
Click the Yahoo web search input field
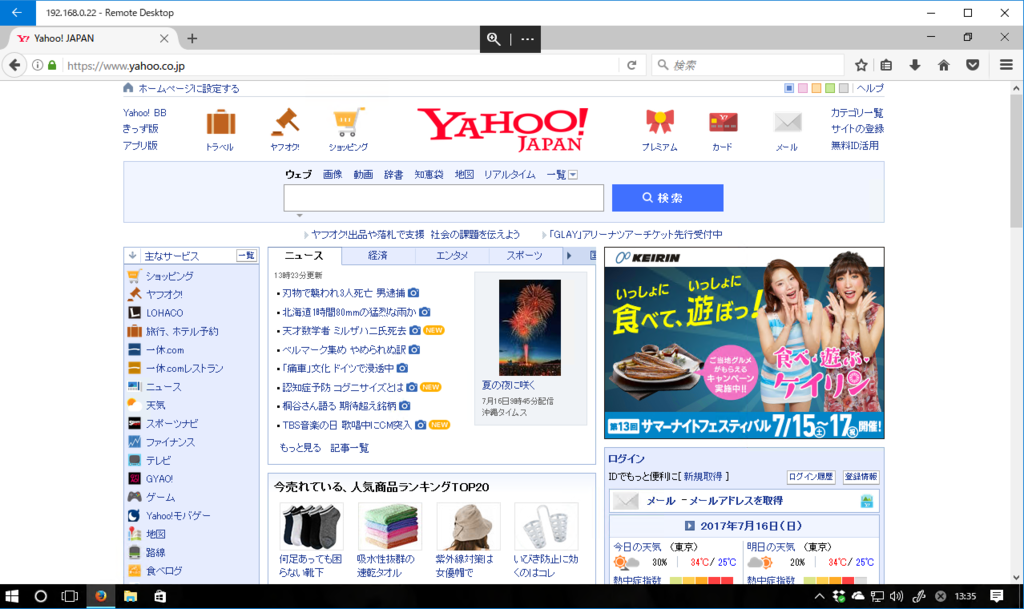point(443,198)
